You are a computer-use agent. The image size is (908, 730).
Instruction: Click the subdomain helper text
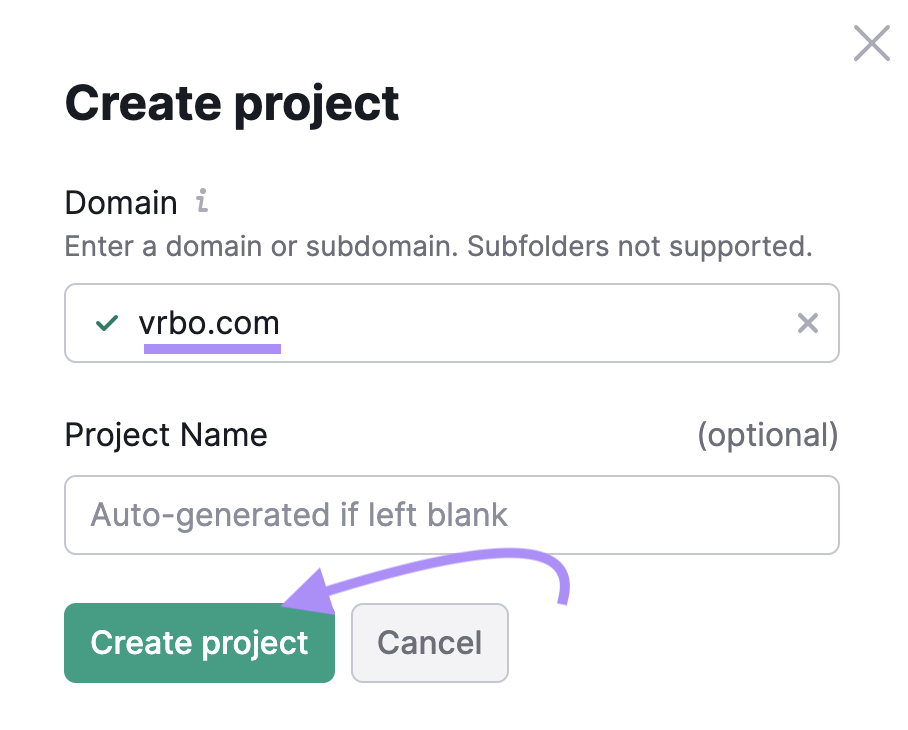coord(437,246)
